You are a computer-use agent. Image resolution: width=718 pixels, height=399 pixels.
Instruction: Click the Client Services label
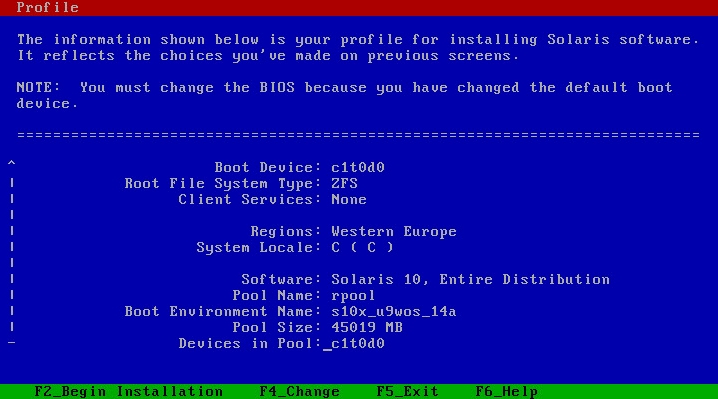click(250, 199)
